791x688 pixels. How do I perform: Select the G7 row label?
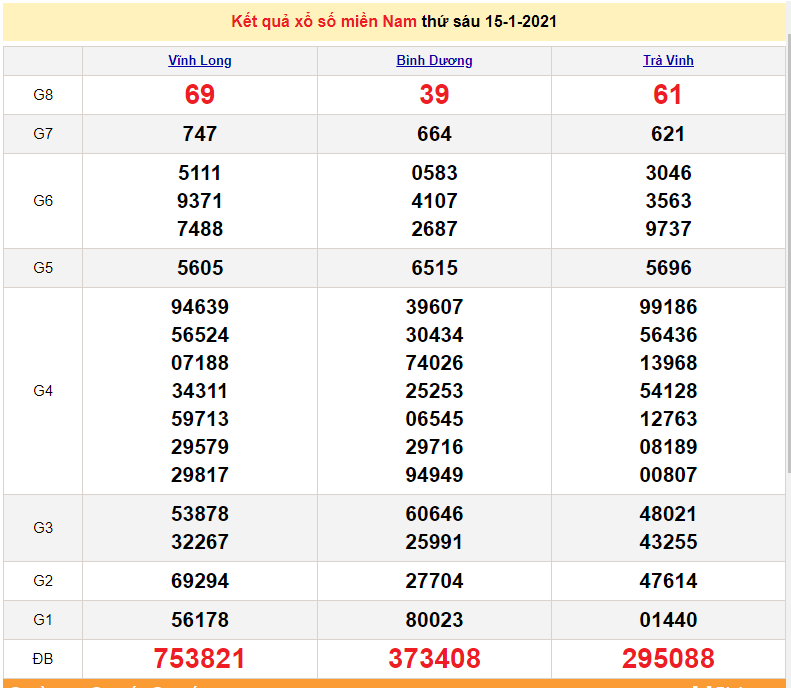tap(43, 134)
